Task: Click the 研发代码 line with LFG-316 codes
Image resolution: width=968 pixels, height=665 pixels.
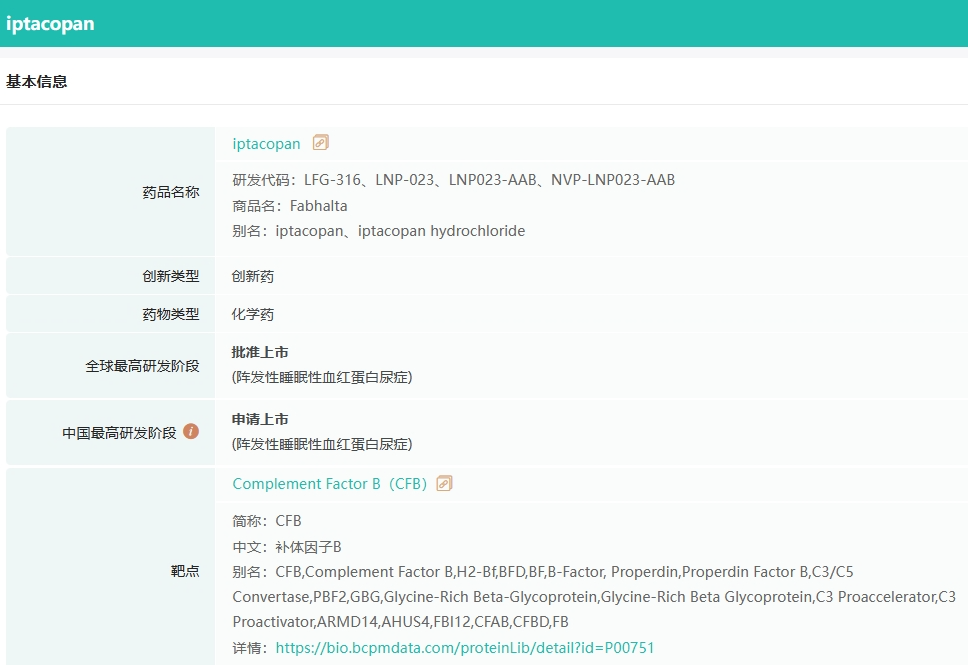Action: [x=454, y=180]
